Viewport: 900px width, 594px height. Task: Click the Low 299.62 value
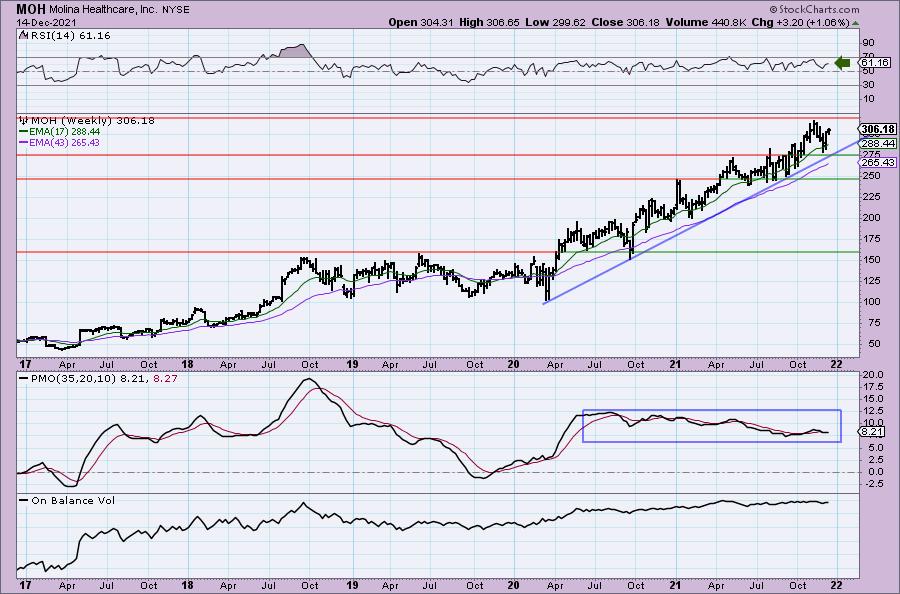coord(555,22)
